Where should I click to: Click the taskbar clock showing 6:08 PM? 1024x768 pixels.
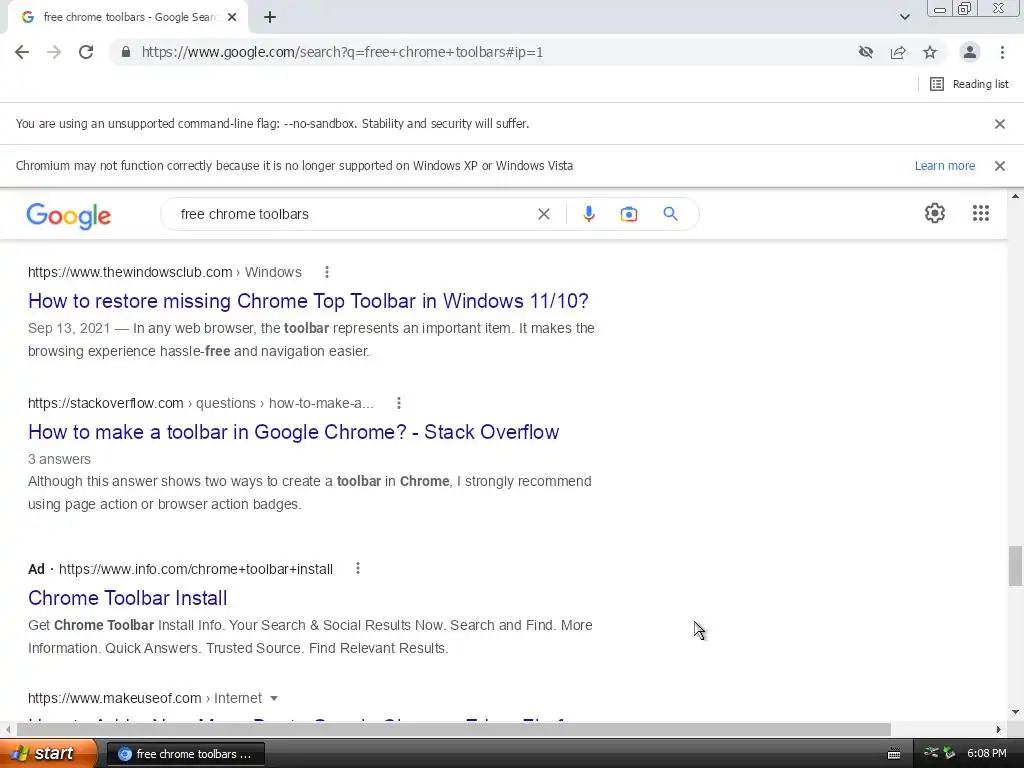pyautogui.click(x=986, y=754)
